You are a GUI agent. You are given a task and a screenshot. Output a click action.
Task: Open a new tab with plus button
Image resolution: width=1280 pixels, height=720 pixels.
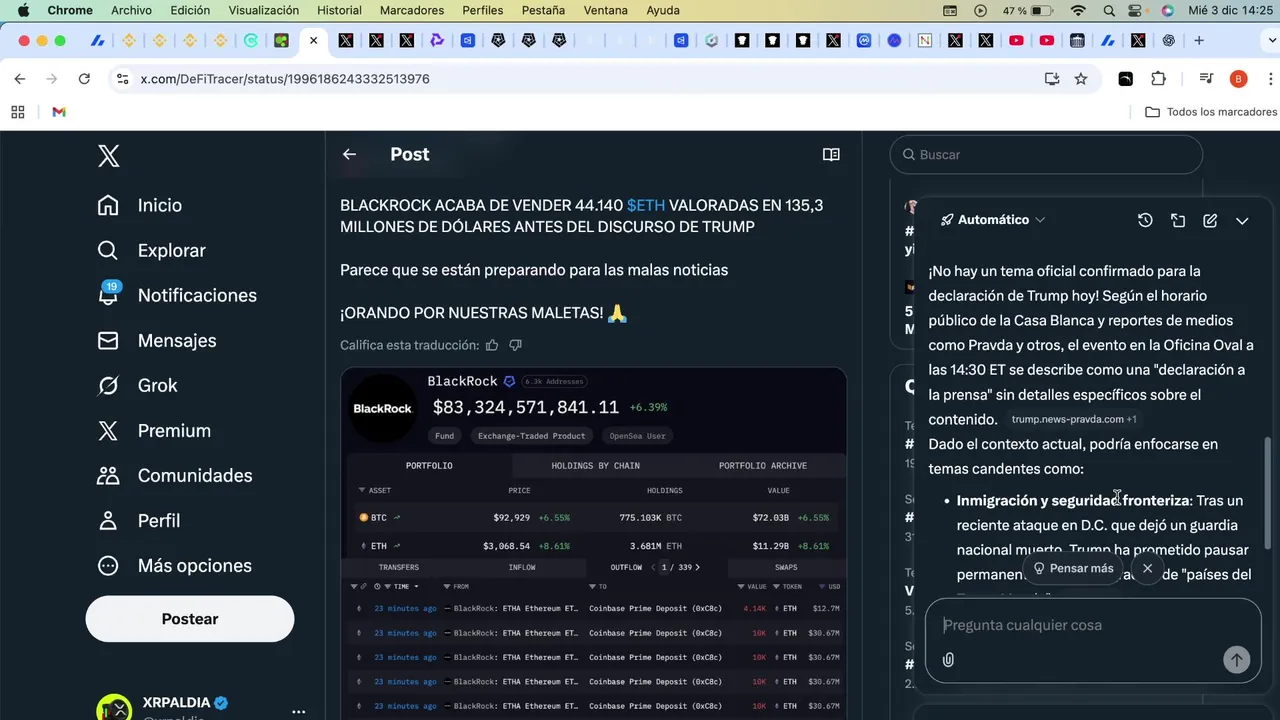pyautogui.click(x=1199, y=41)
